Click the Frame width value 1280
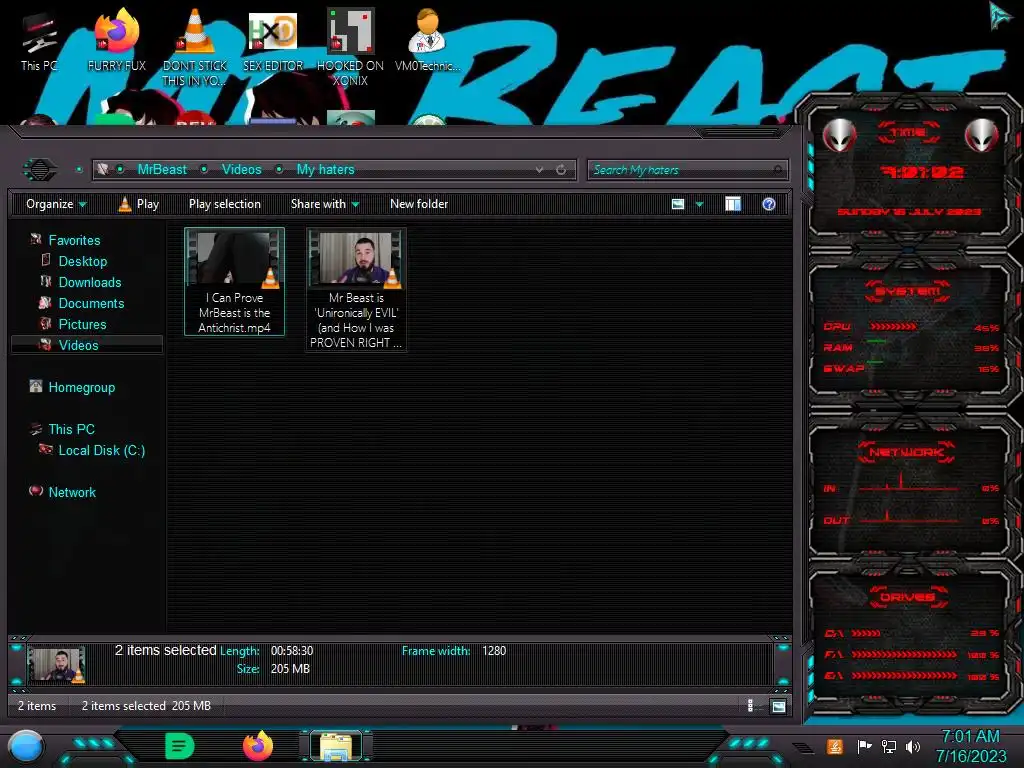Image resolution: width=1024 pixels, height=768 pixels. (x=494, y=650)
